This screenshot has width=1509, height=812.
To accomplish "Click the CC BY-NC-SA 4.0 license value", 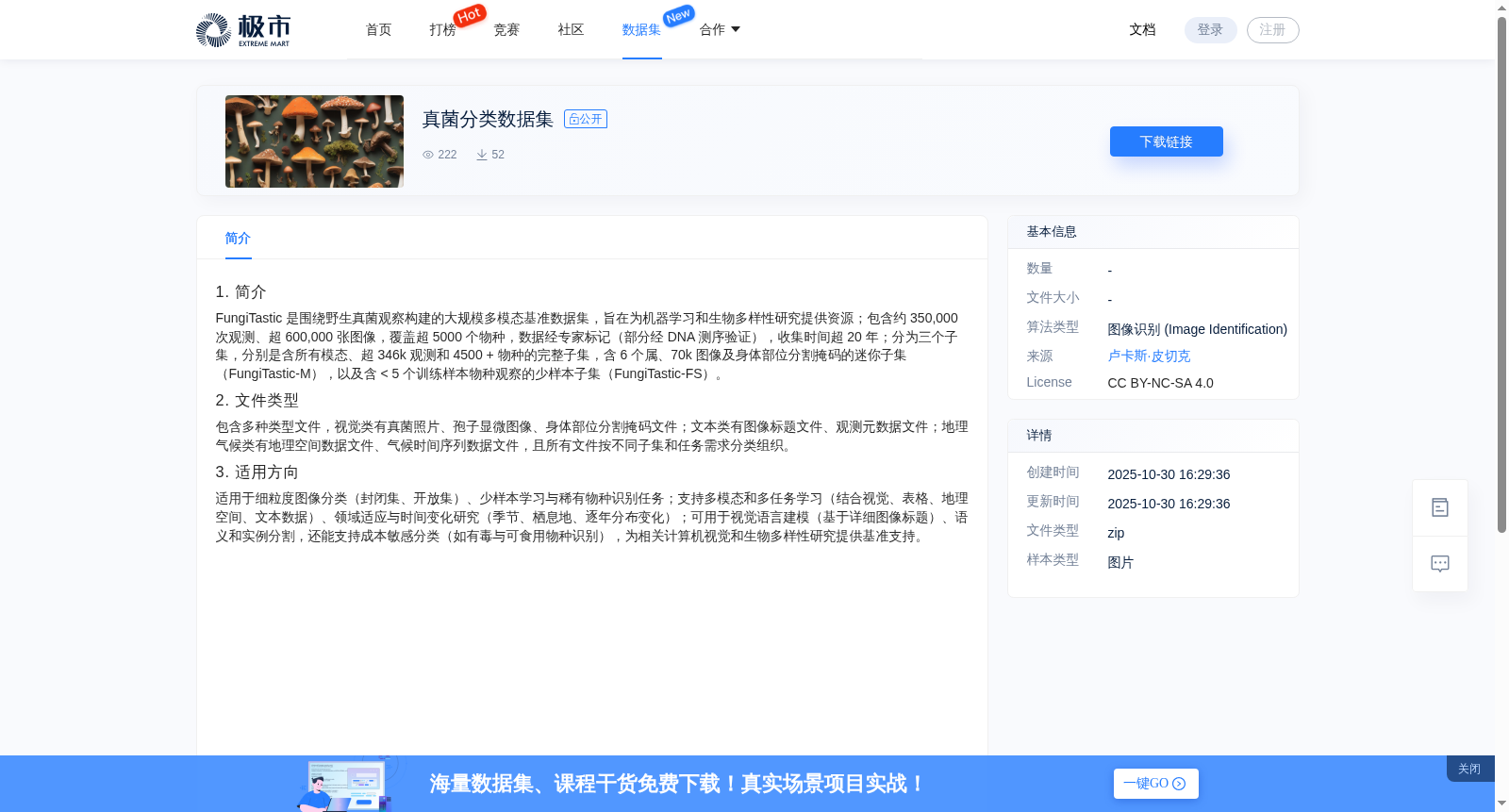I will [1161, 383].
